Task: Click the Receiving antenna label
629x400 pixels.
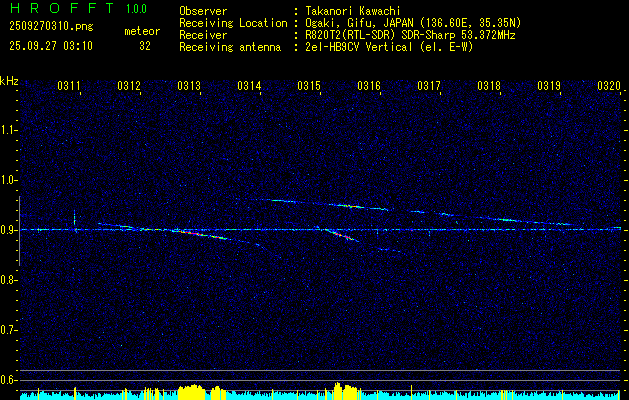Action: click(230, 47)
